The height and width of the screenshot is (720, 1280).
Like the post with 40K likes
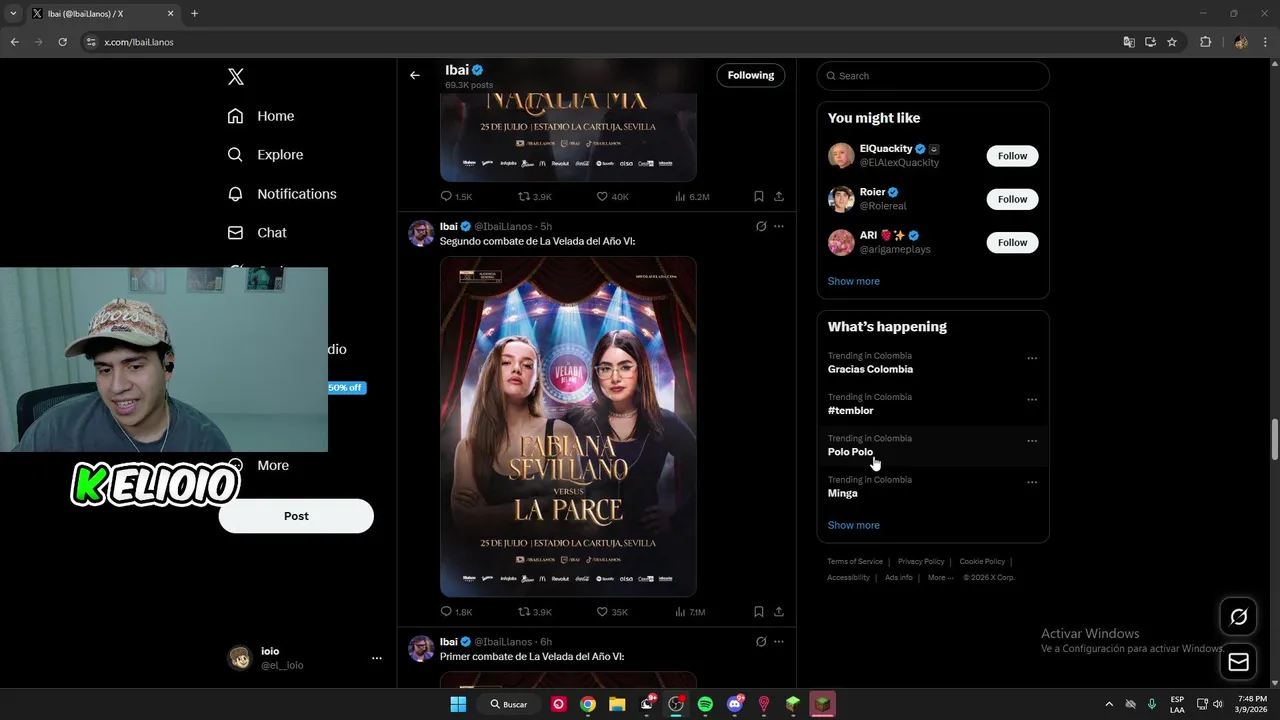tap(612, 197)
